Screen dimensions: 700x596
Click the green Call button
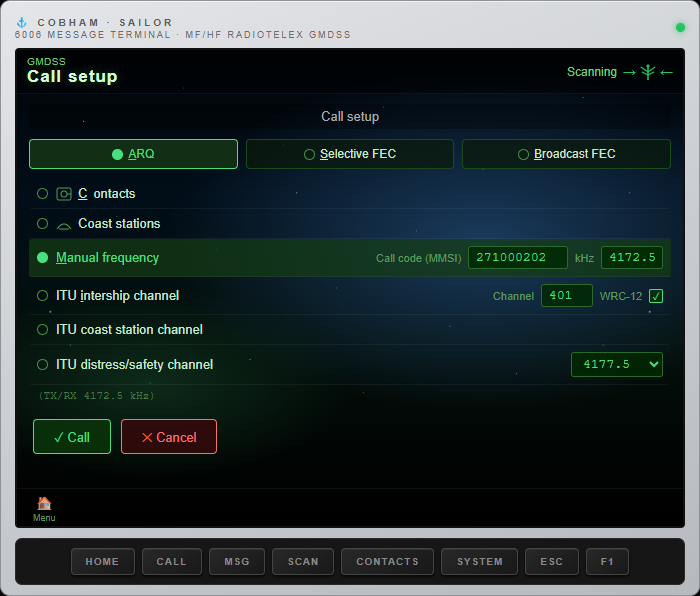(x=72, y=437)
